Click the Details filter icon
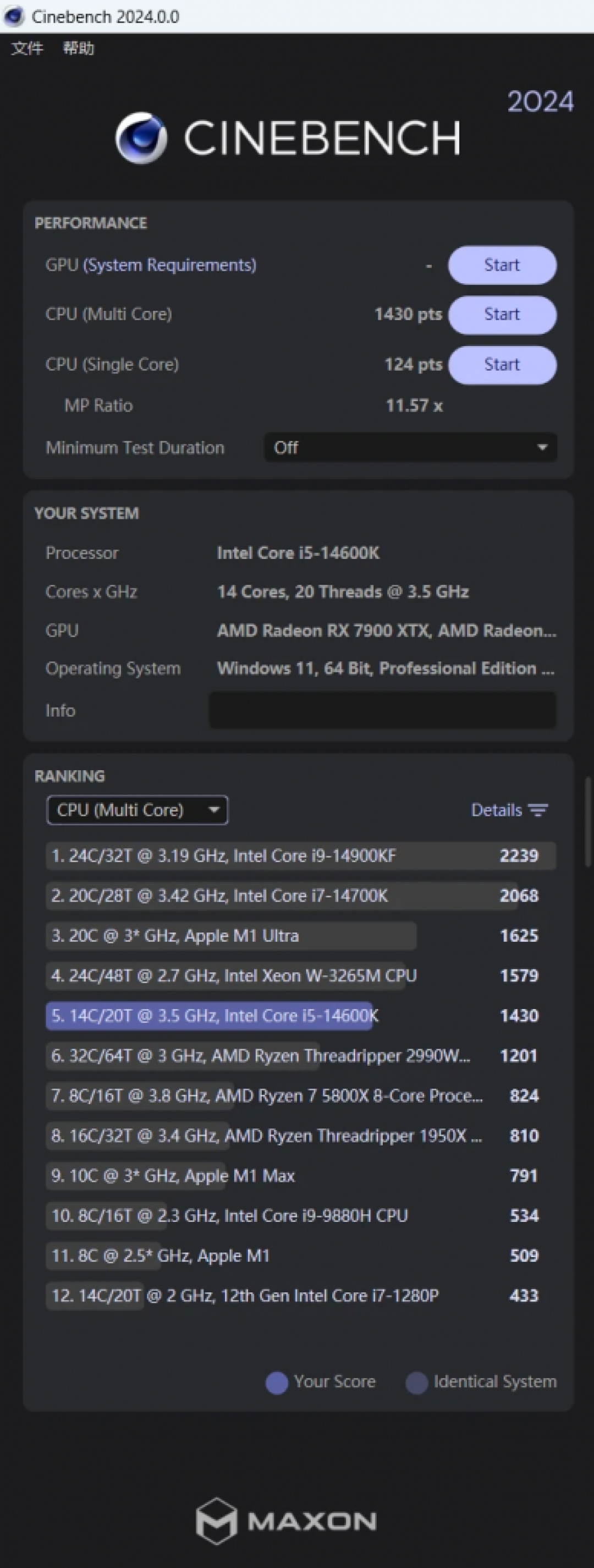Viewport: 594px width, 1568px height. (538, 810)
